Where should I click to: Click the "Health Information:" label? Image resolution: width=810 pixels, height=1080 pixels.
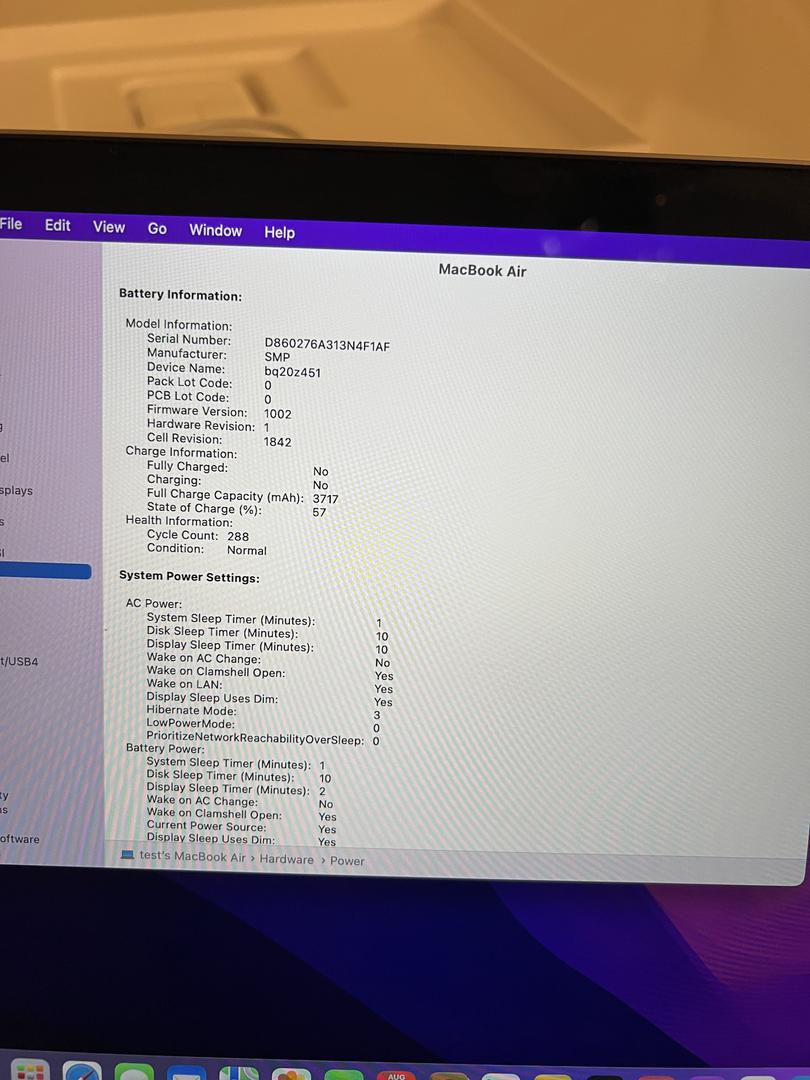click(x=179, y=521)
